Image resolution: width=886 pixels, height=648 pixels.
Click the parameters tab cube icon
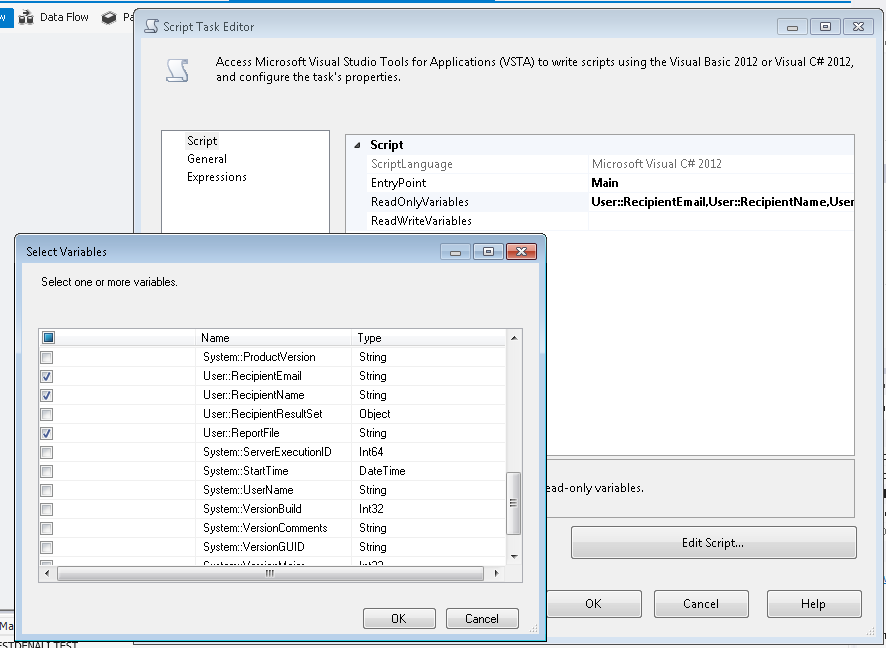[x=108, y=18]
